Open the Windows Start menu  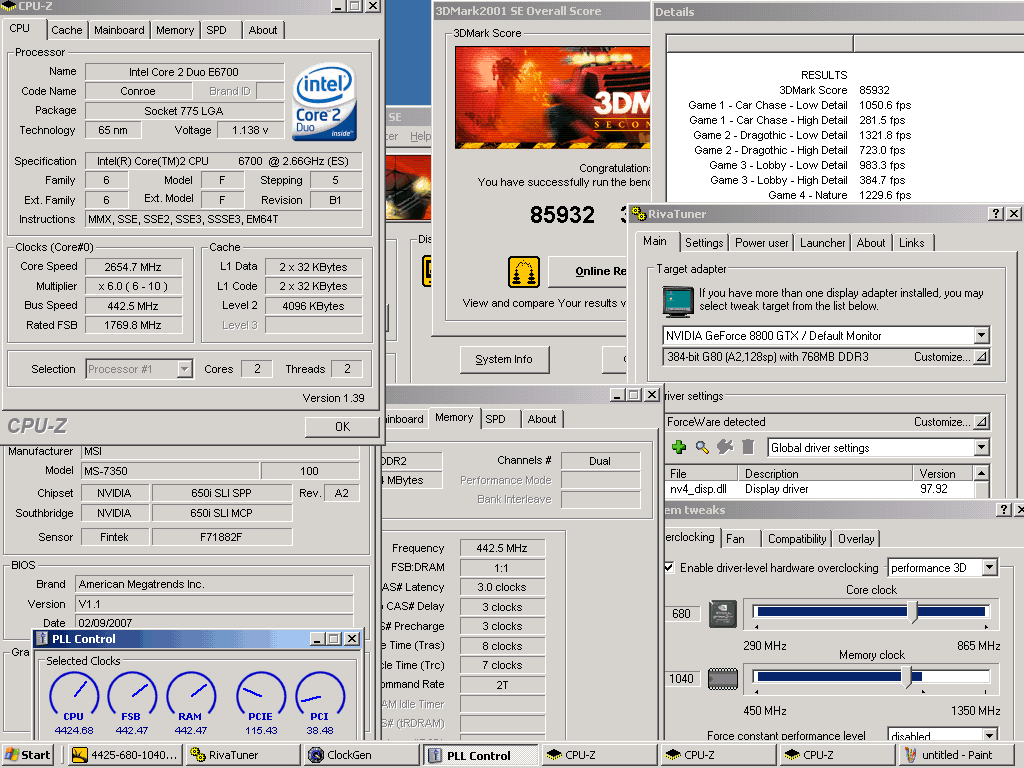(27, 755)
